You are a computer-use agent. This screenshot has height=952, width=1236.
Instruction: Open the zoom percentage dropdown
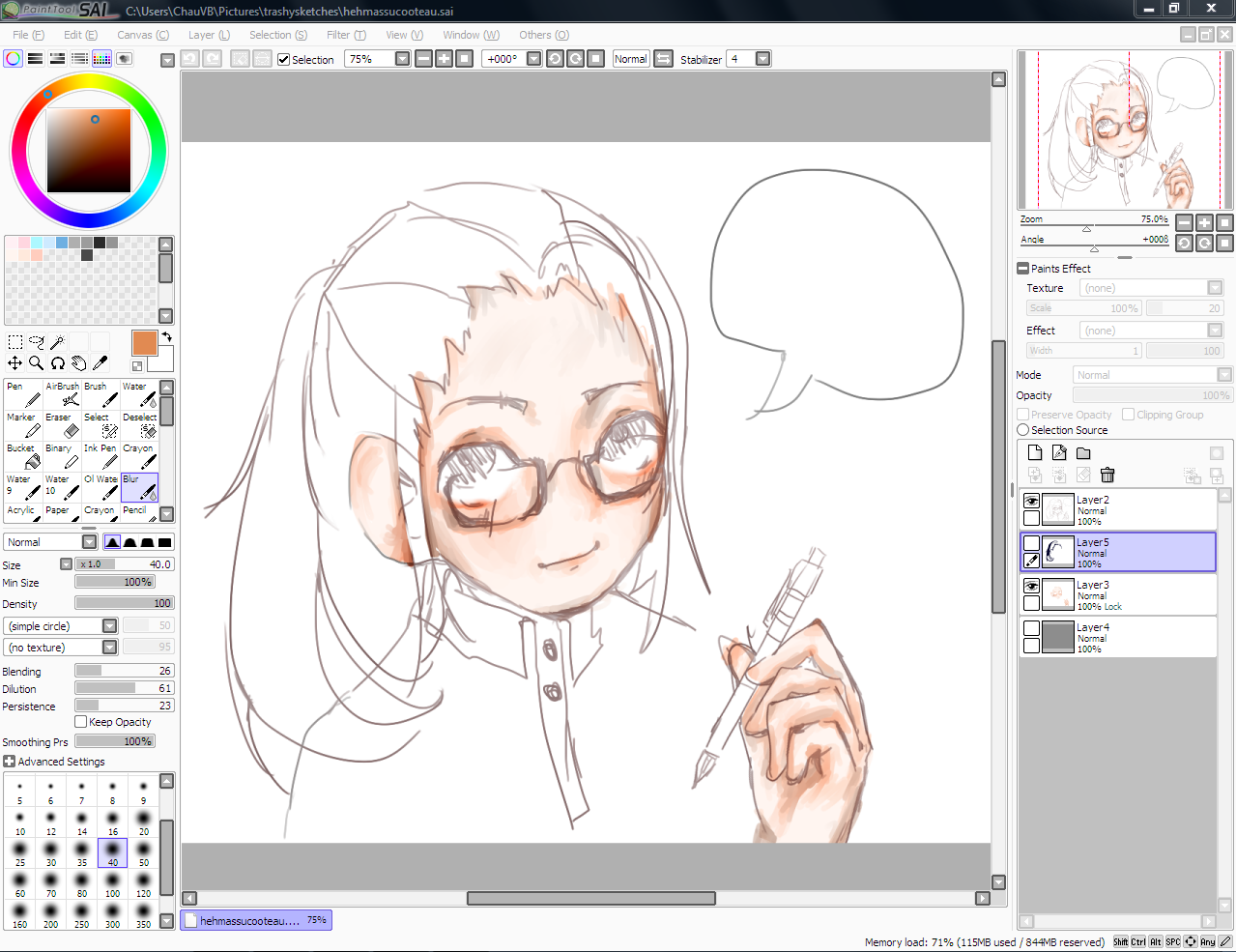(x=402, y=59)
